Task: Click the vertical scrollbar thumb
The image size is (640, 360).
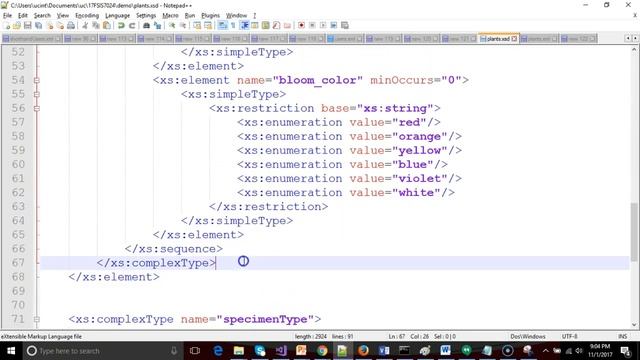Action: click(x=634, y=231)
